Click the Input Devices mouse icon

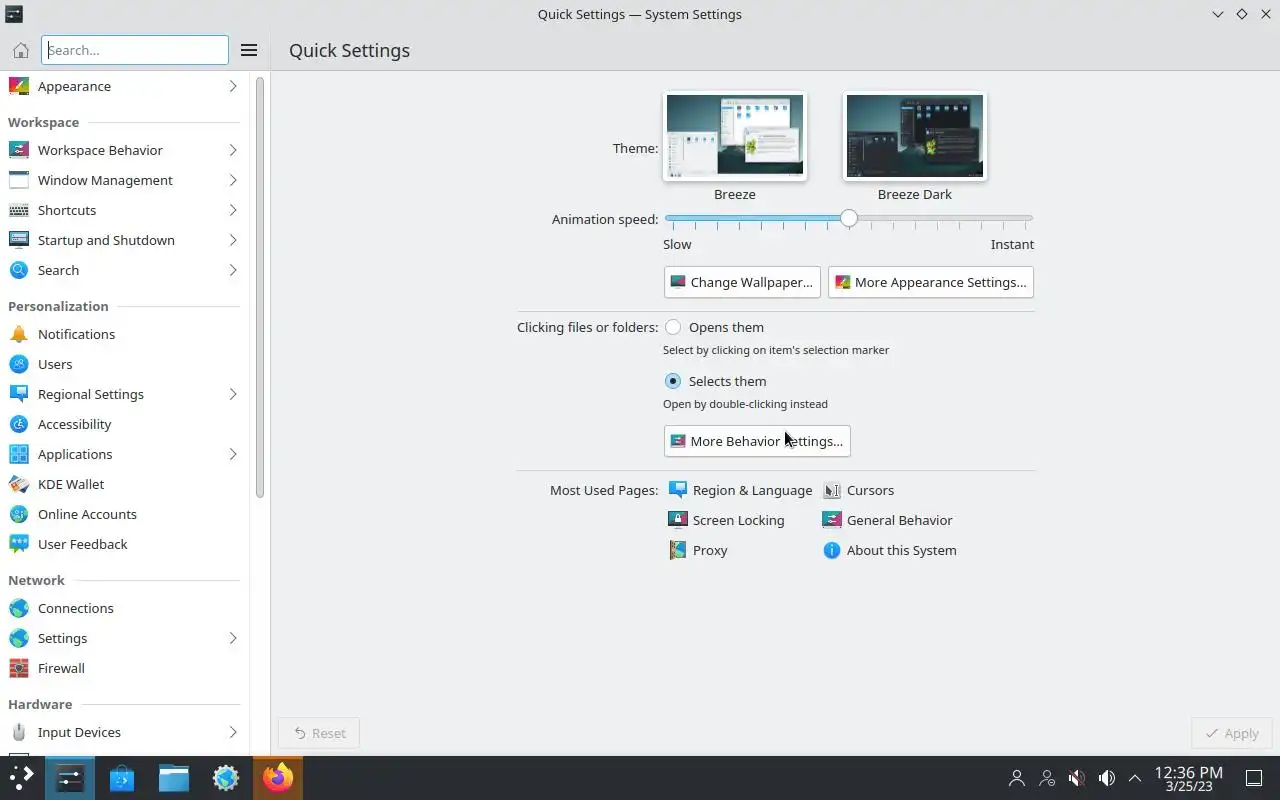(x=19, y=732)
